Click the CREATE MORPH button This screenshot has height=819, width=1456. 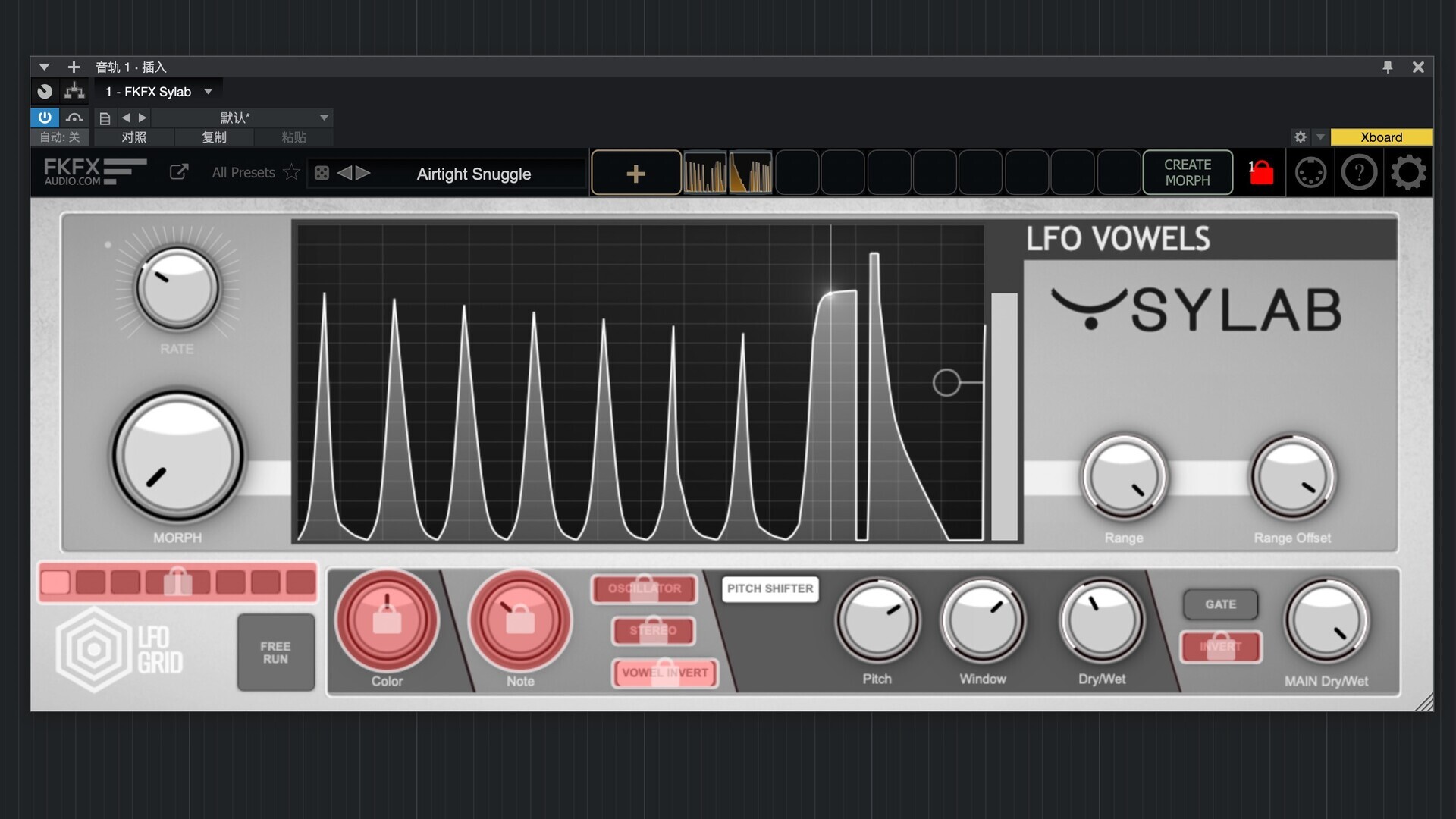1187,173
